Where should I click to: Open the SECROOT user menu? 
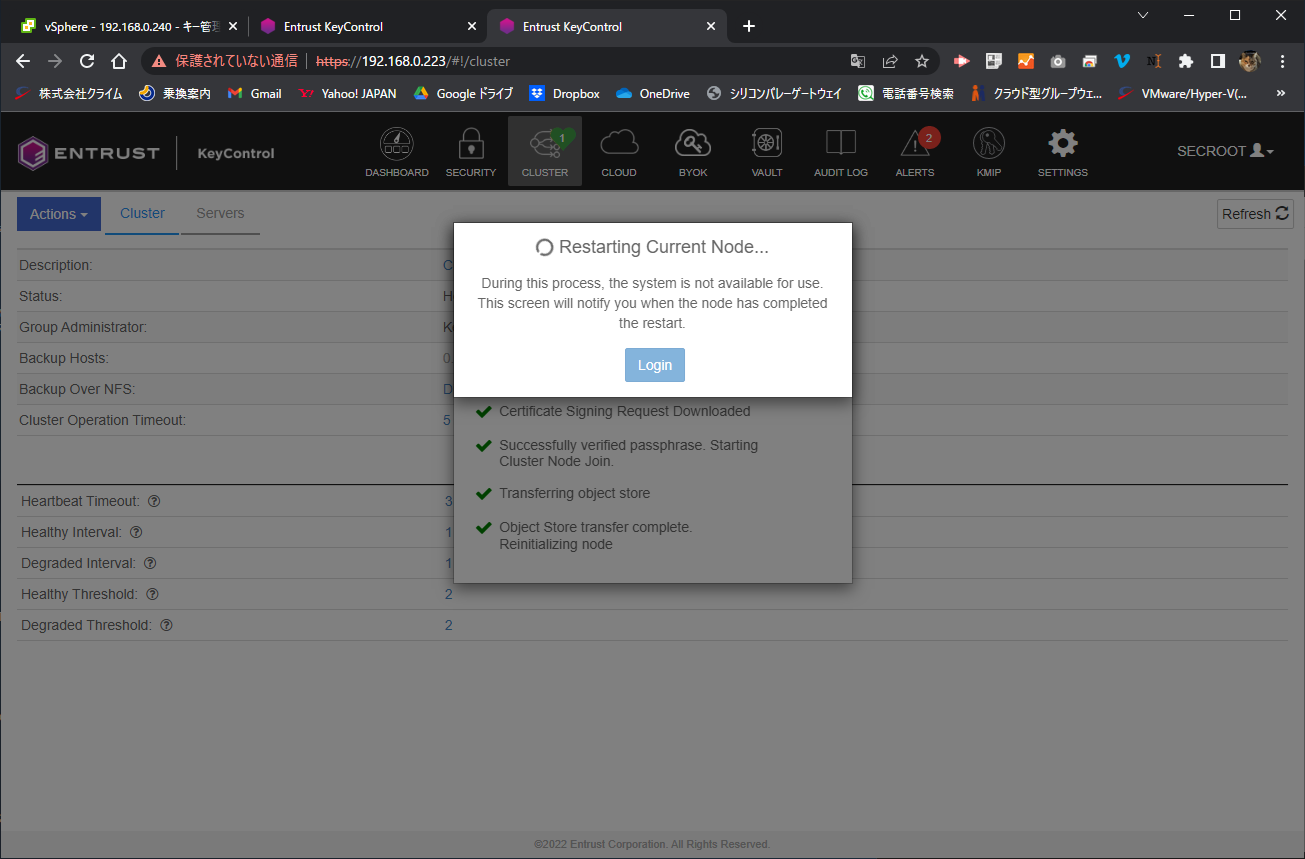point(1226,151)
